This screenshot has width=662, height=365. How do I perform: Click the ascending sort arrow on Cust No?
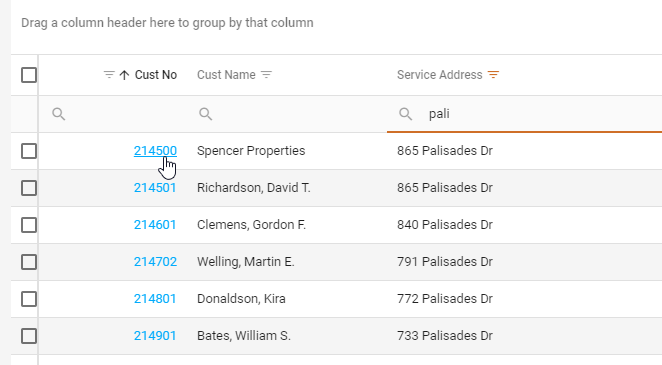pyautogui.click(x=124, y=75)
